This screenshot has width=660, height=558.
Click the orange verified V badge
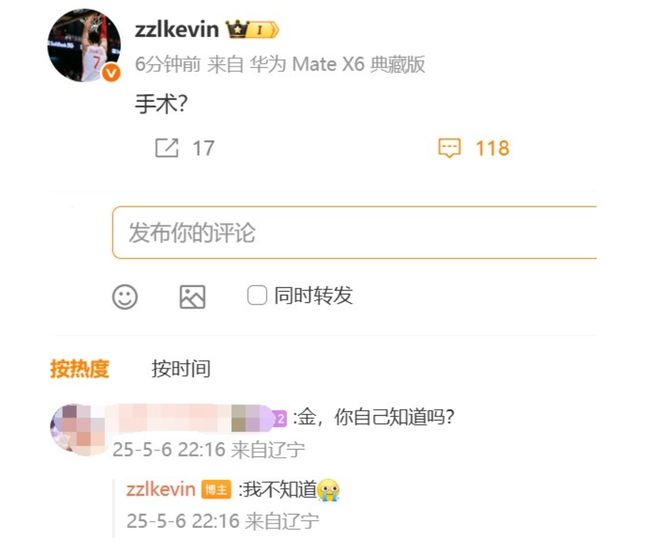(111, 73)
